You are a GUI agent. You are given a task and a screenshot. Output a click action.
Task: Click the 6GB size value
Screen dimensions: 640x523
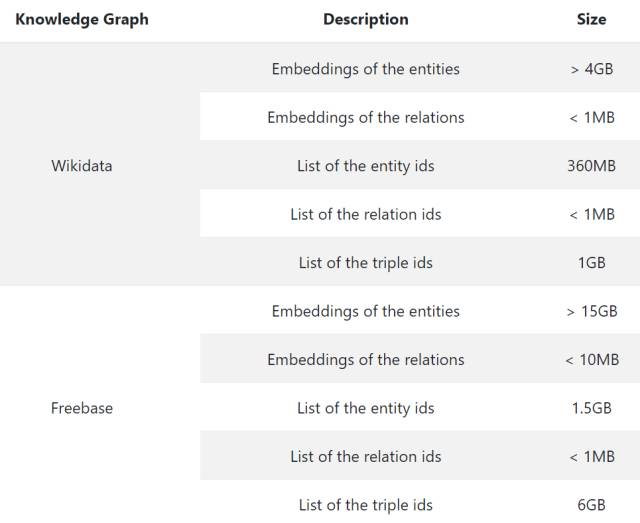coord(591,505)
